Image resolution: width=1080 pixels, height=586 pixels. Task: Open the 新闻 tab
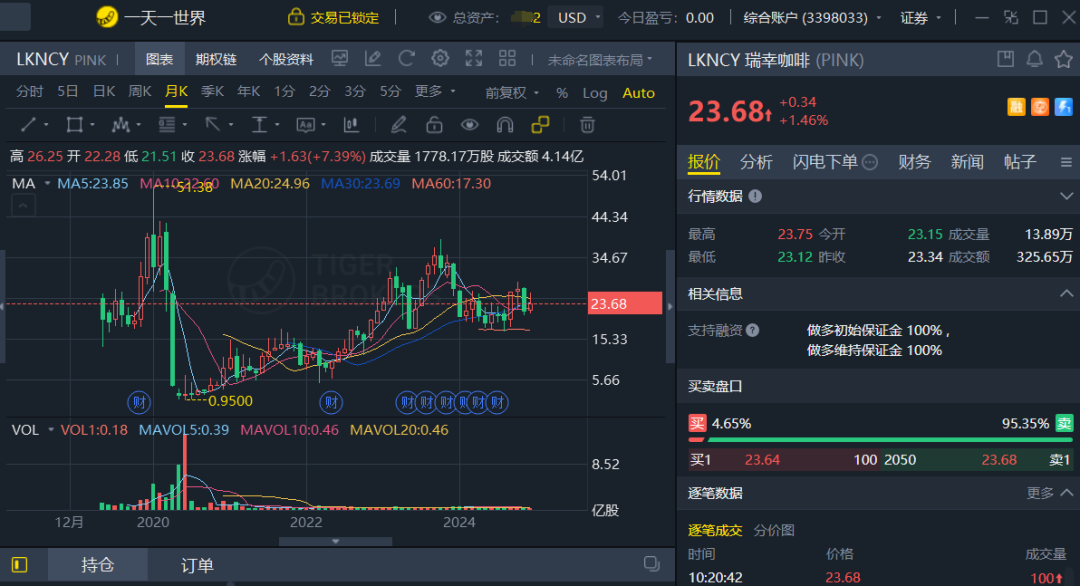coord(967,162)
